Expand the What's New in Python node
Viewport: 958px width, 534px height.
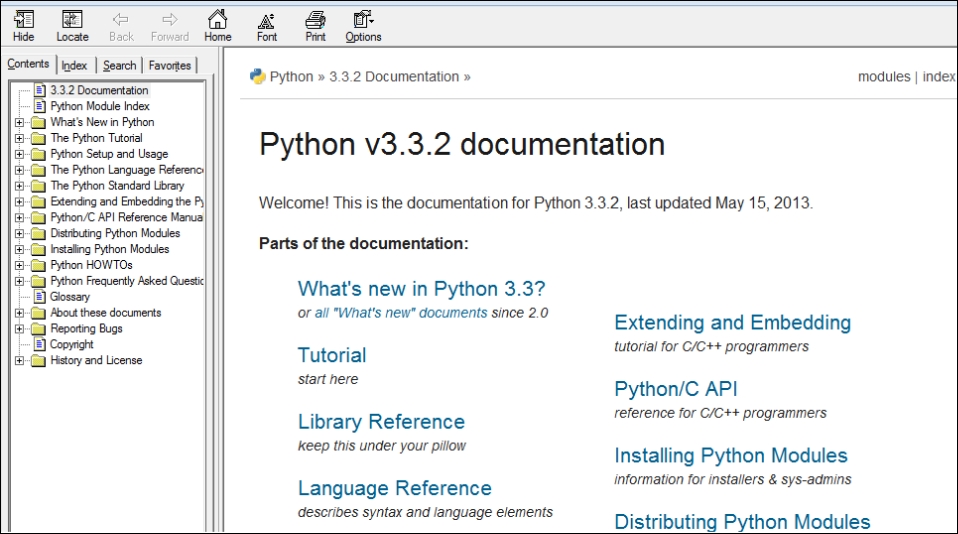(20, 122)
